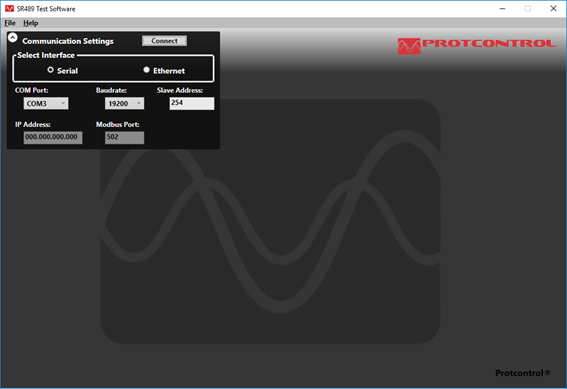Open the Help menu
This screenshot has height=389, width=567.
(x=31, y=23)
